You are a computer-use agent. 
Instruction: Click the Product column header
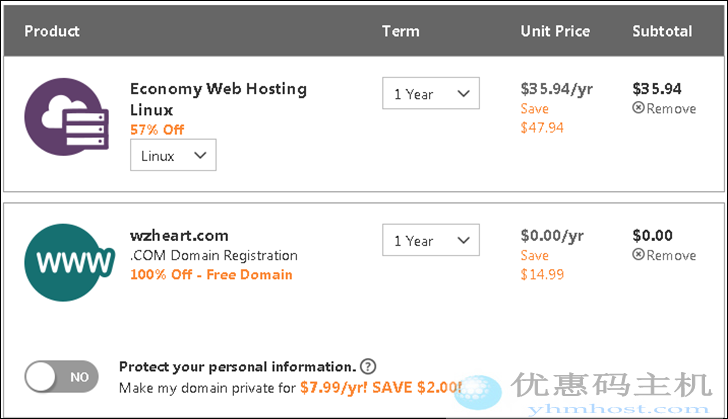52,31
